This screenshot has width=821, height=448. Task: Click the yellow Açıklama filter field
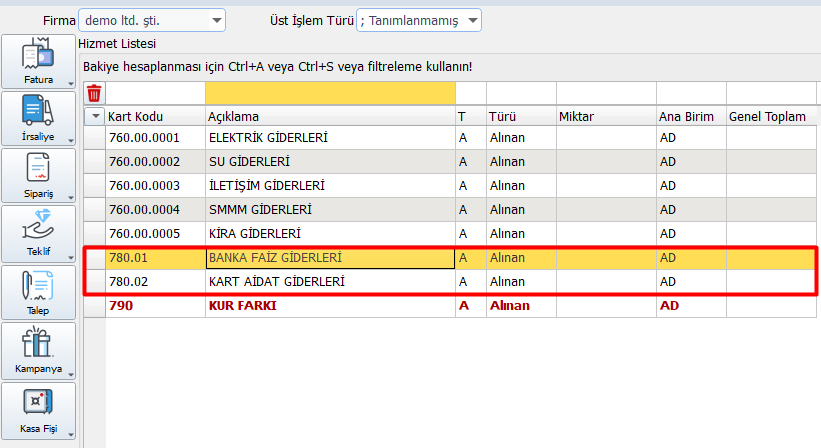pos(329,93)
